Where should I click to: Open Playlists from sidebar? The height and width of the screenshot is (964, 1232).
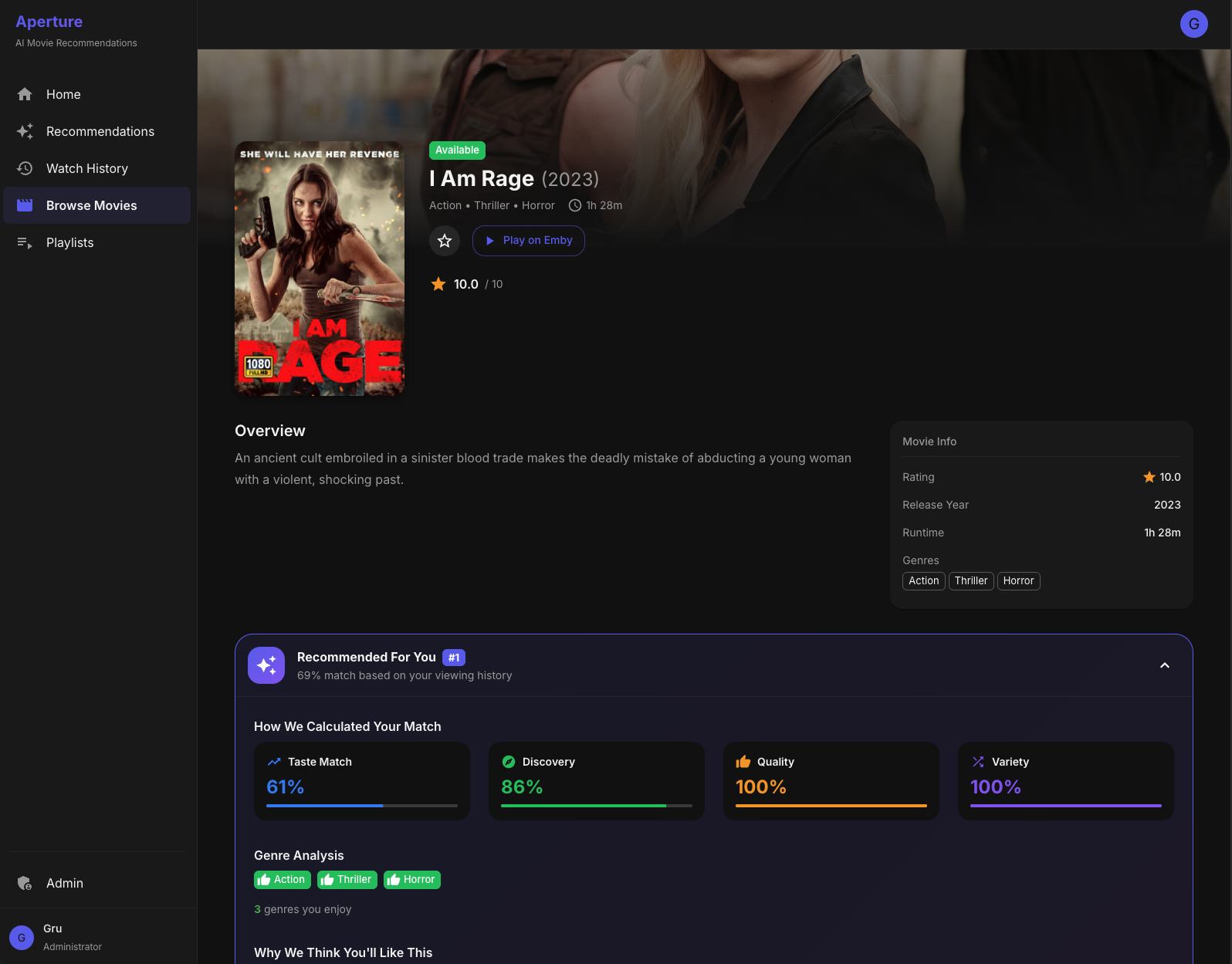click(x=97, y=242)
